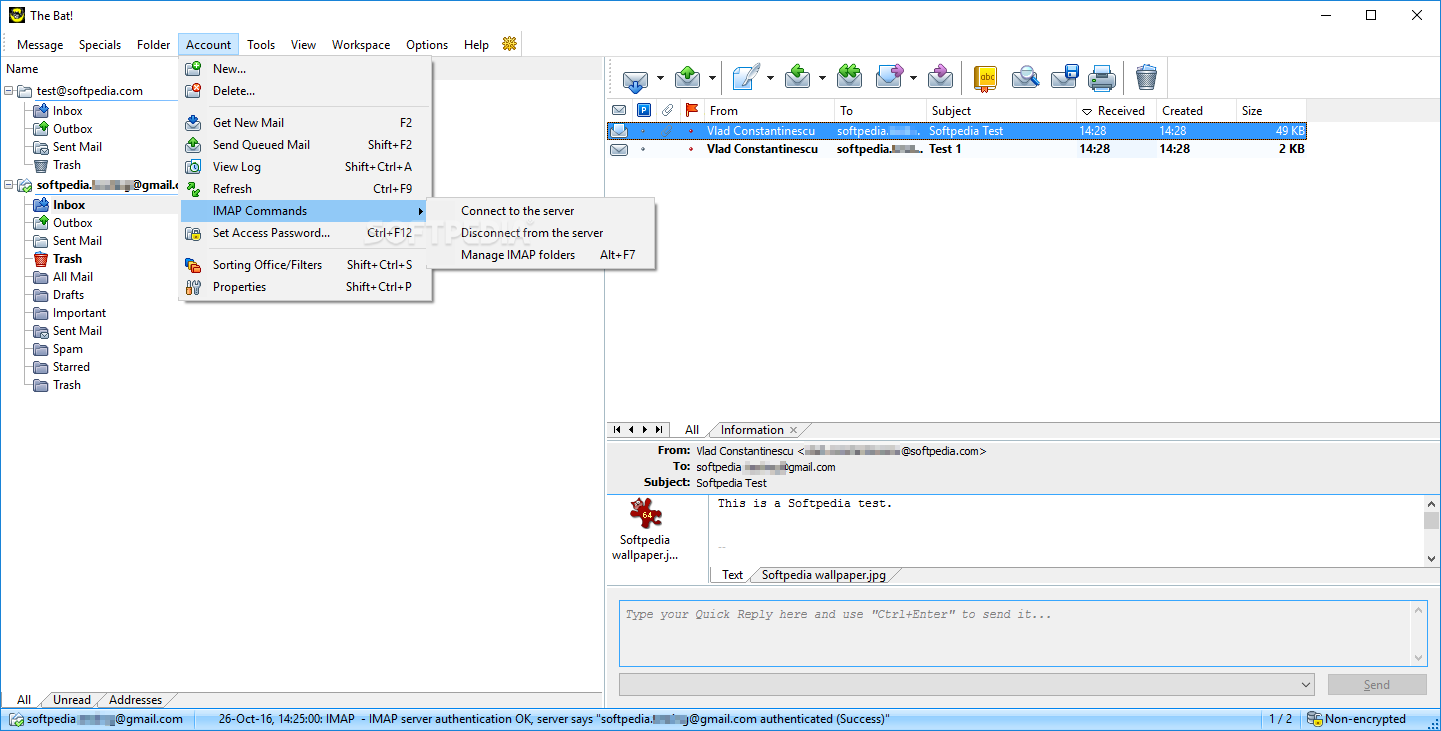Click Refresh in the Account menu
The height and width of the screenshot is (731, 1441).
point(304,189)
